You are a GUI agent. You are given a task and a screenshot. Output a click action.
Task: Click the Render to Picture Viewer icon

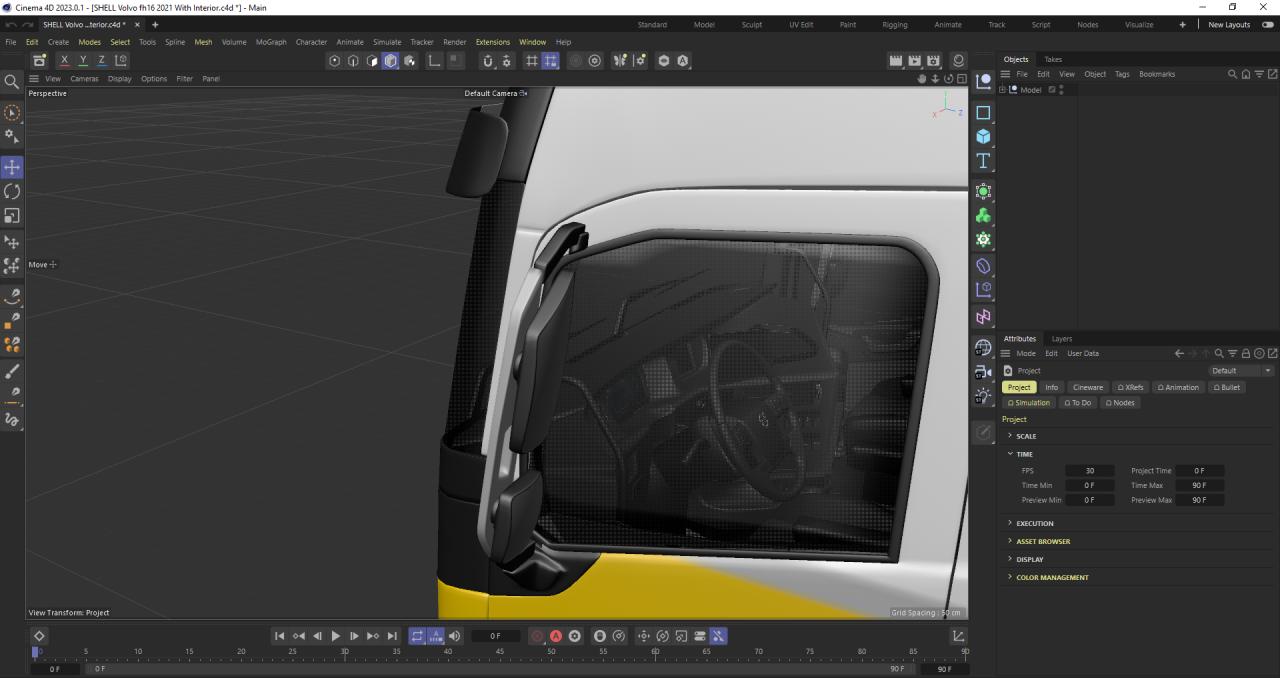(914, 61)
